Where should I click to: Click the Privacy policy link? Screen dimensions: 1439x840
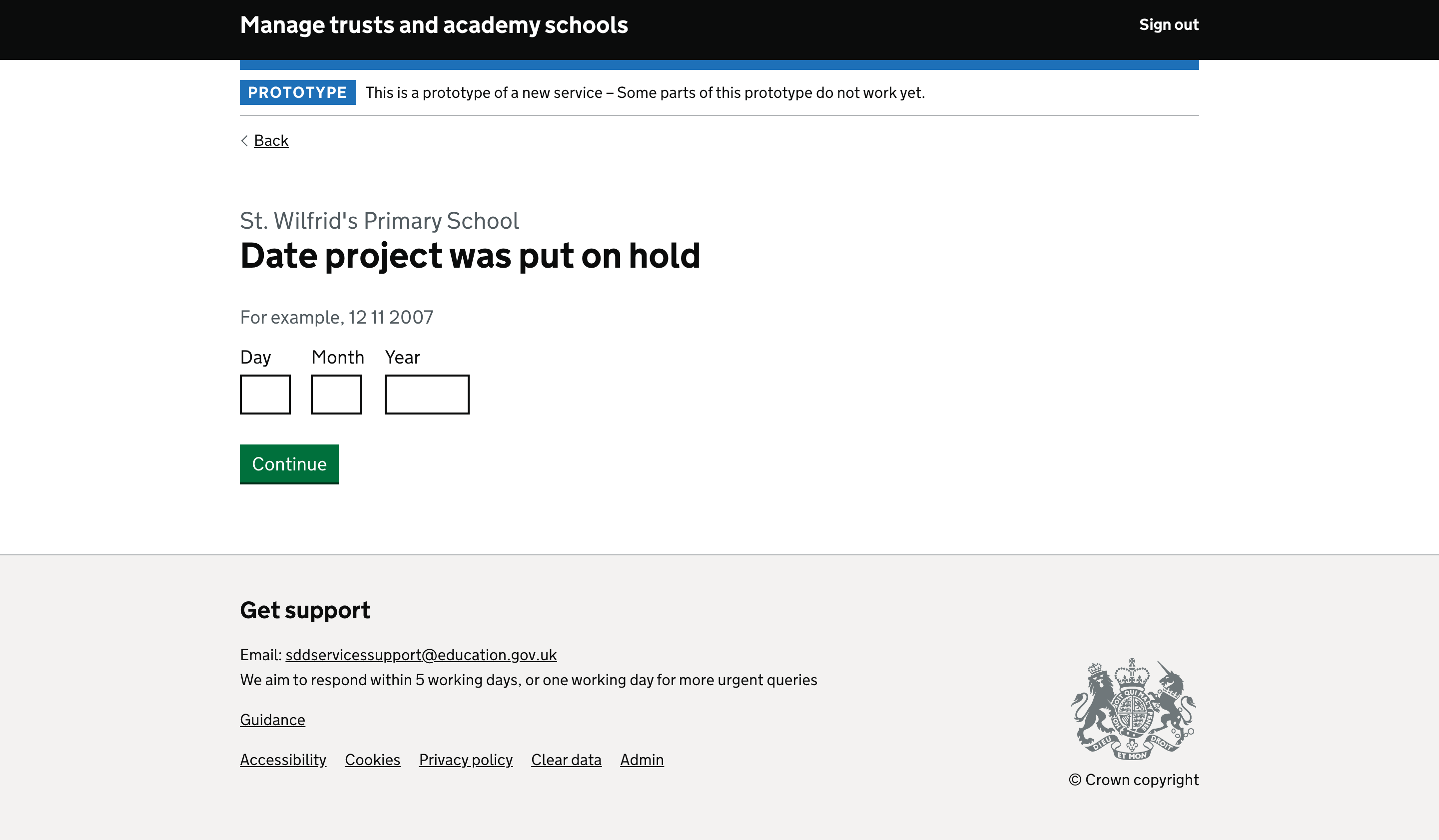pyautogui.click(x=466, y=760)
